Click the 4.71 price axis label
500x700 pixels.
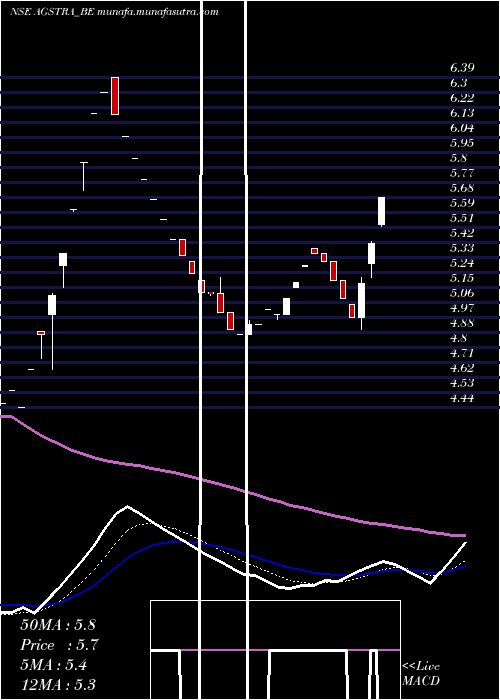[x=462, y=353]
